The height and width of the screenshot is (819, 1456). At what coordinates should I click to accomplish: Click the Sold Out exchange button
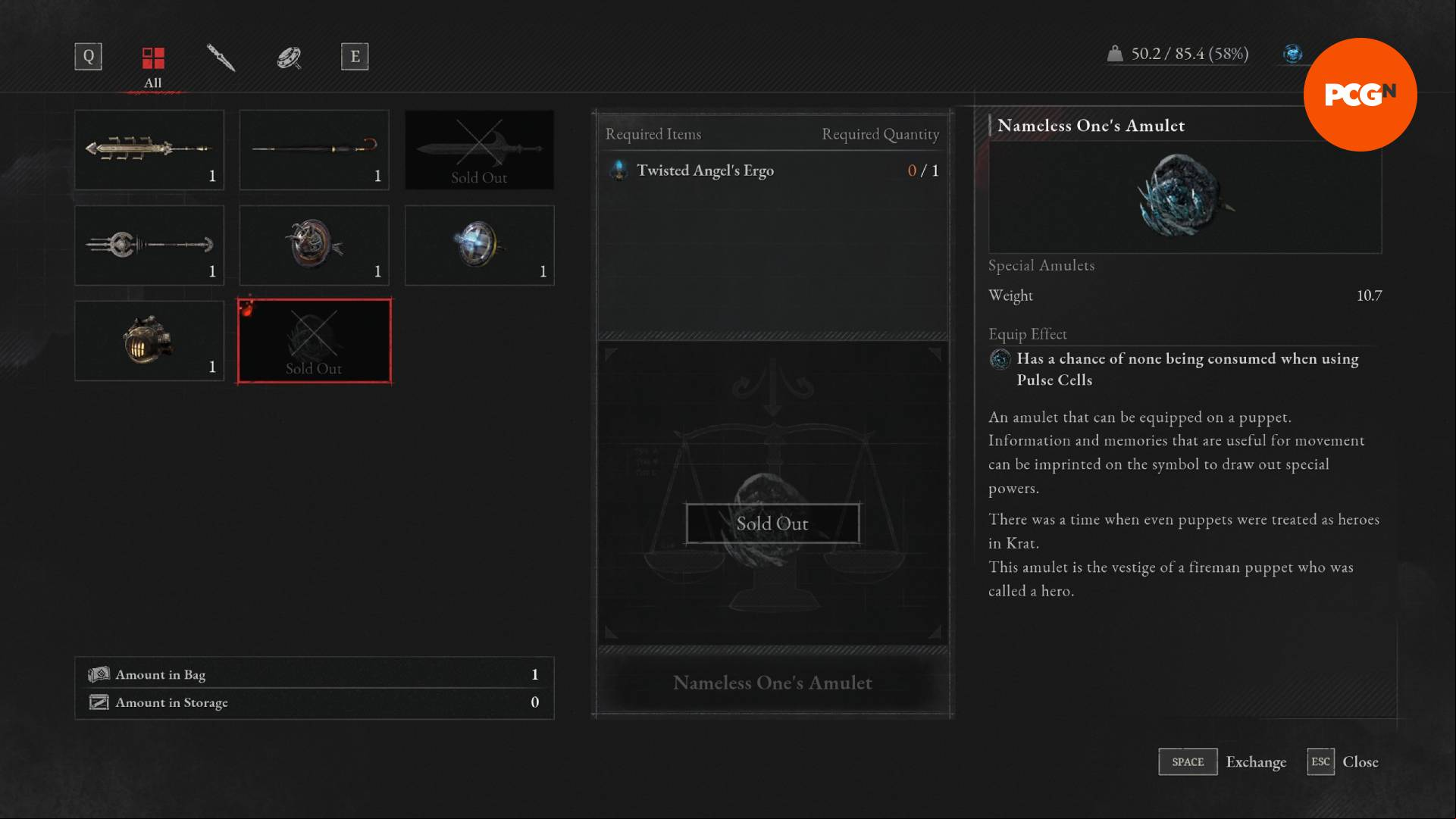772,524
